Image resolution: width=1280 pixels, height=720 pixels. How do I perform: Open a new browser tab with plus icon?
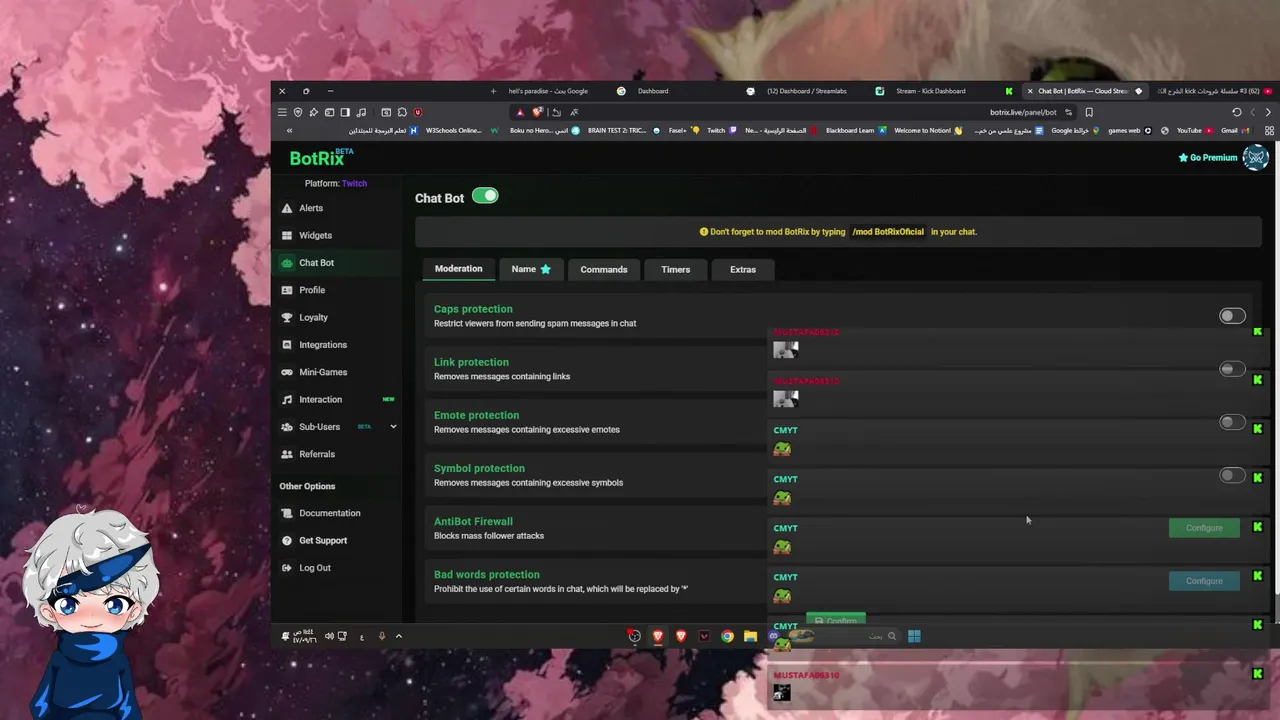[493, 91]
